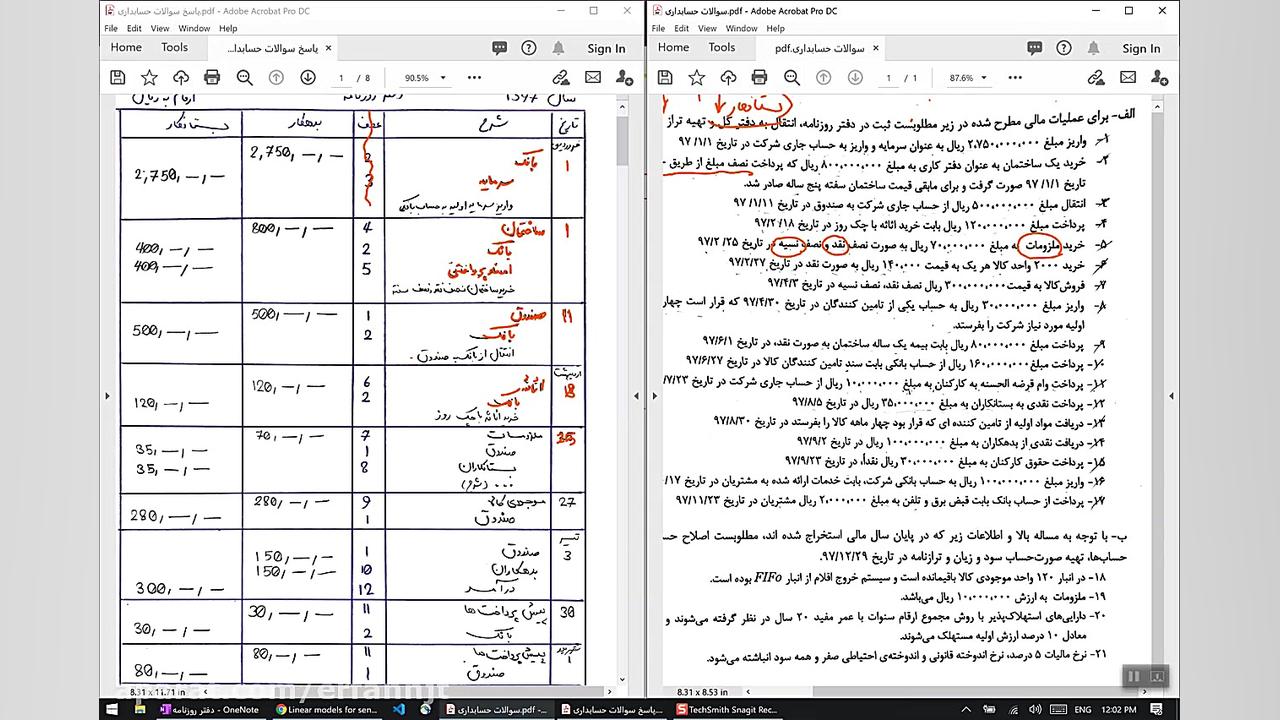Save the left answer-sheet PDF
Viewport: 1280px width, 720px height.
117,78
